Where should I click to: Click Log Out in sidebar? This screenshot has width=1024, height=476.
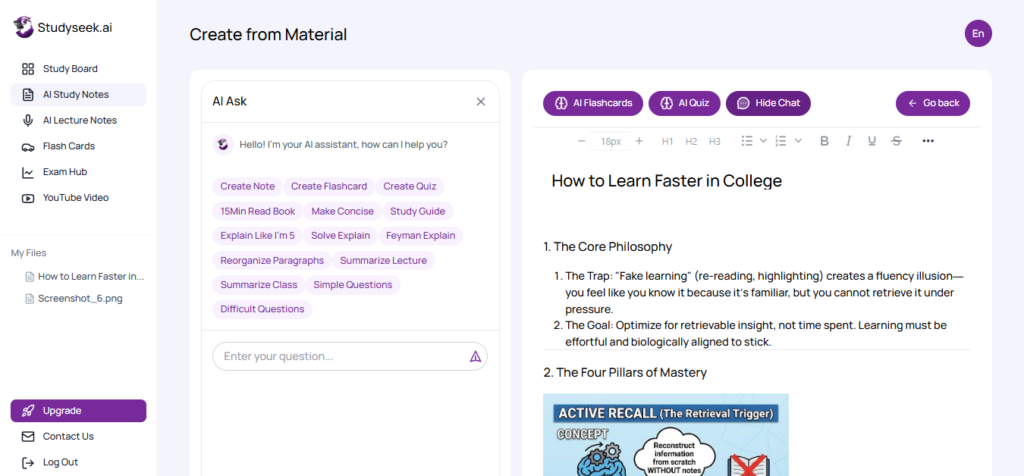[78, 462]
